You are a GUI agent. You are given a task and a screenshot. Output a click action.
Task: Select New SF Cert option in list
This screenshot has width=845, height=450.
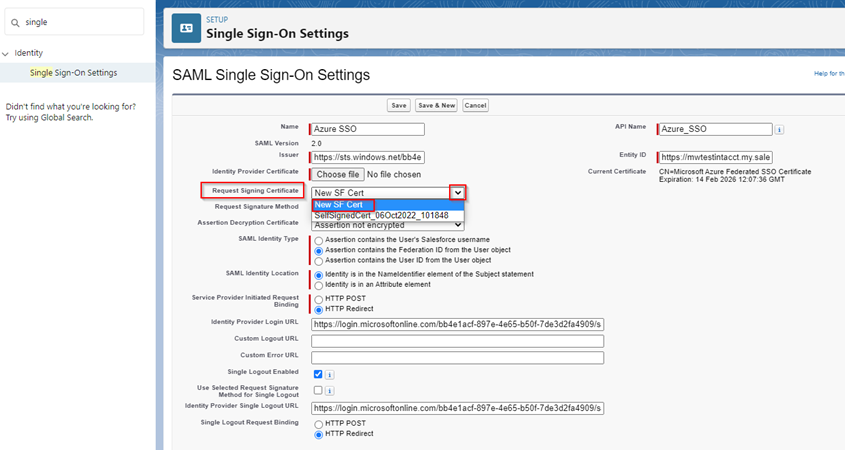pos(387,205)
